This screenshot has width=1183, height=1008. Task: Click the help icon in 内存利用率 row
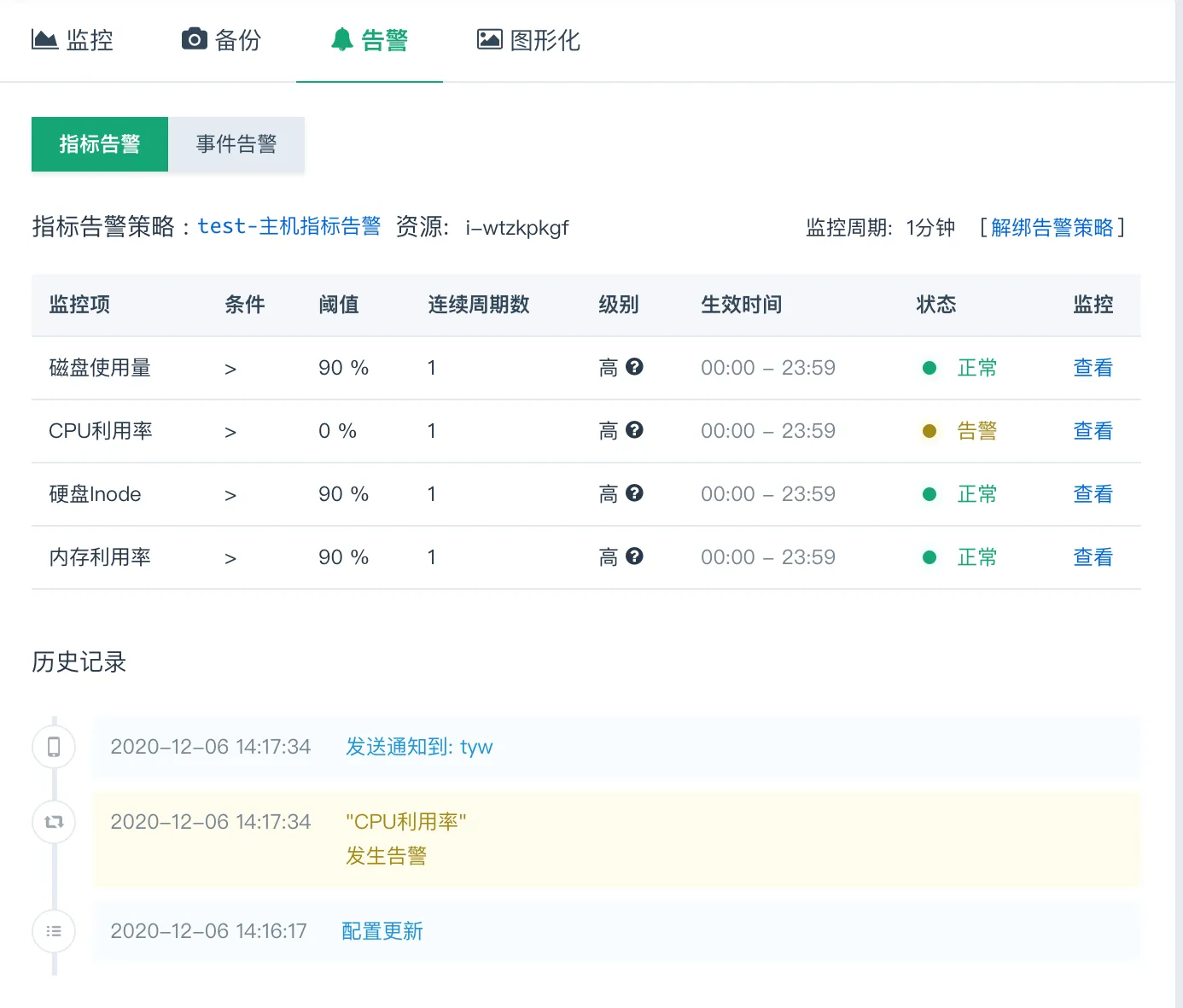coord(634,556)
